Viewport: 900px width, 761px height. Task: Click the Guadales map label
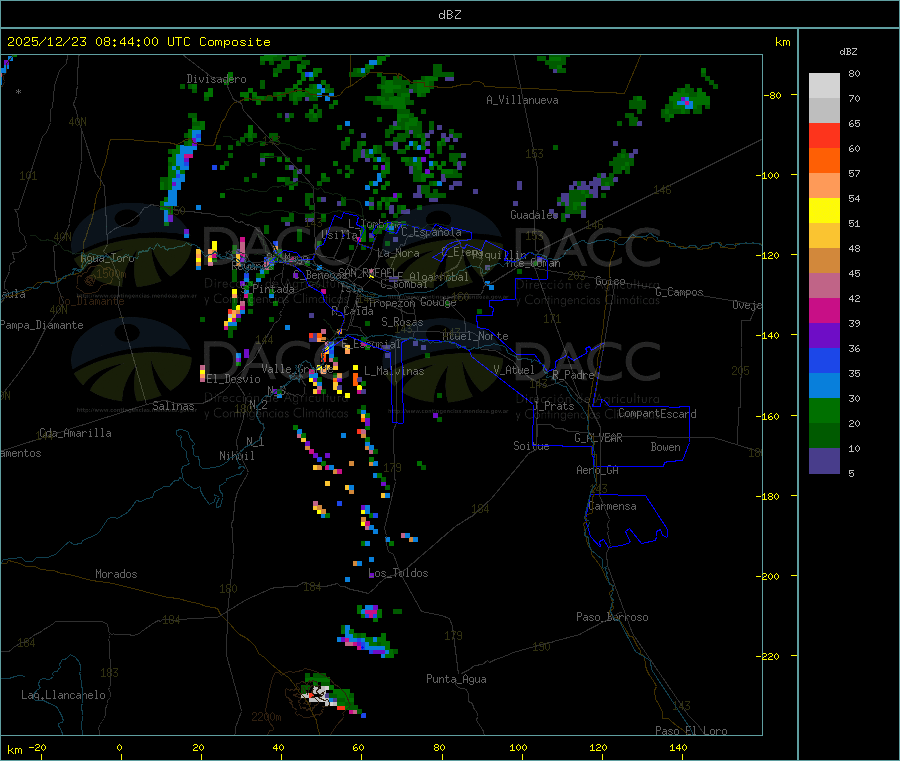(534, 215)
